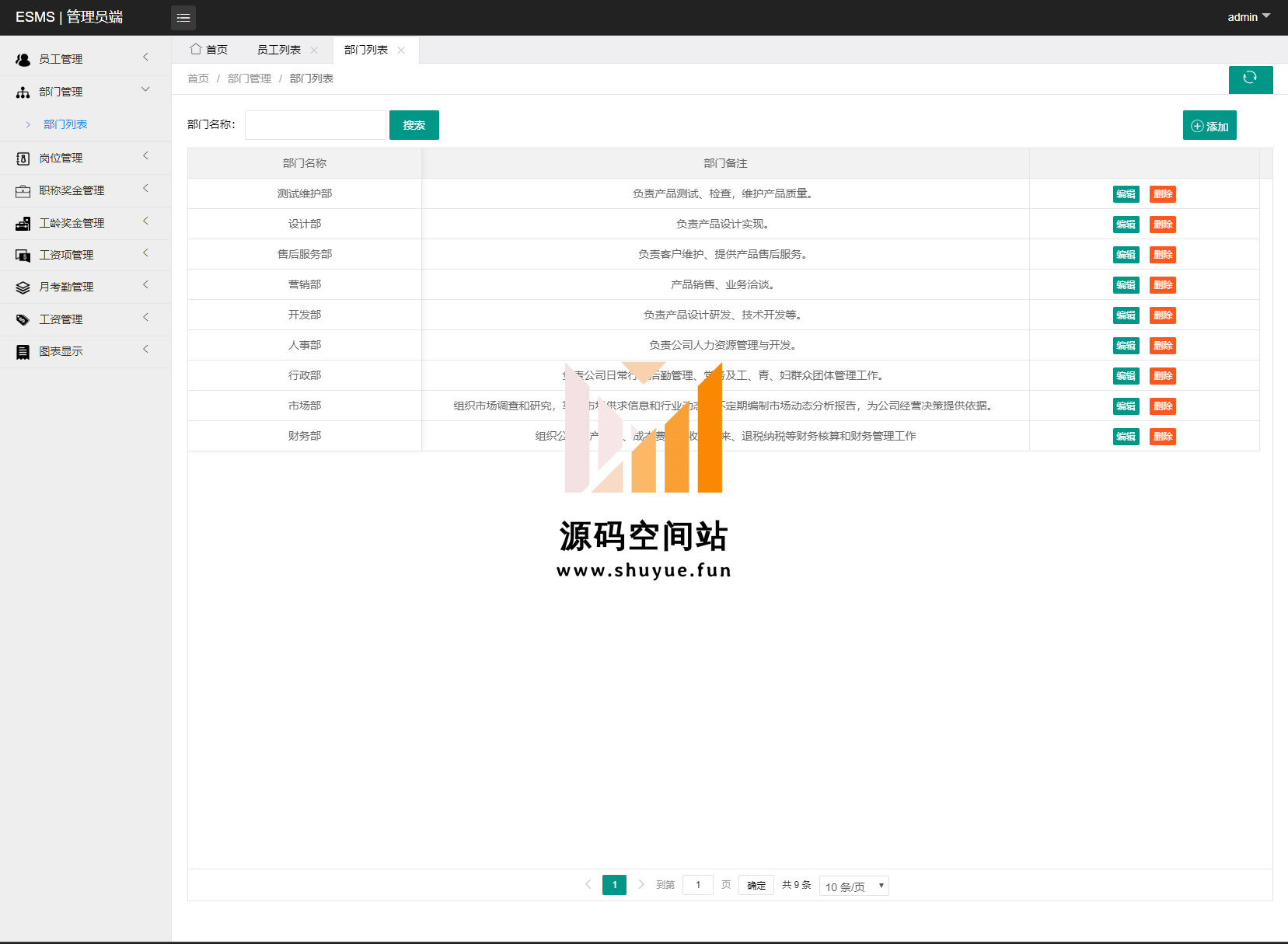1288x944 pixels.
Task: Click the 职称奖金管理 briefcase icon
Action: pyautogui.click(x=23, y=190)
